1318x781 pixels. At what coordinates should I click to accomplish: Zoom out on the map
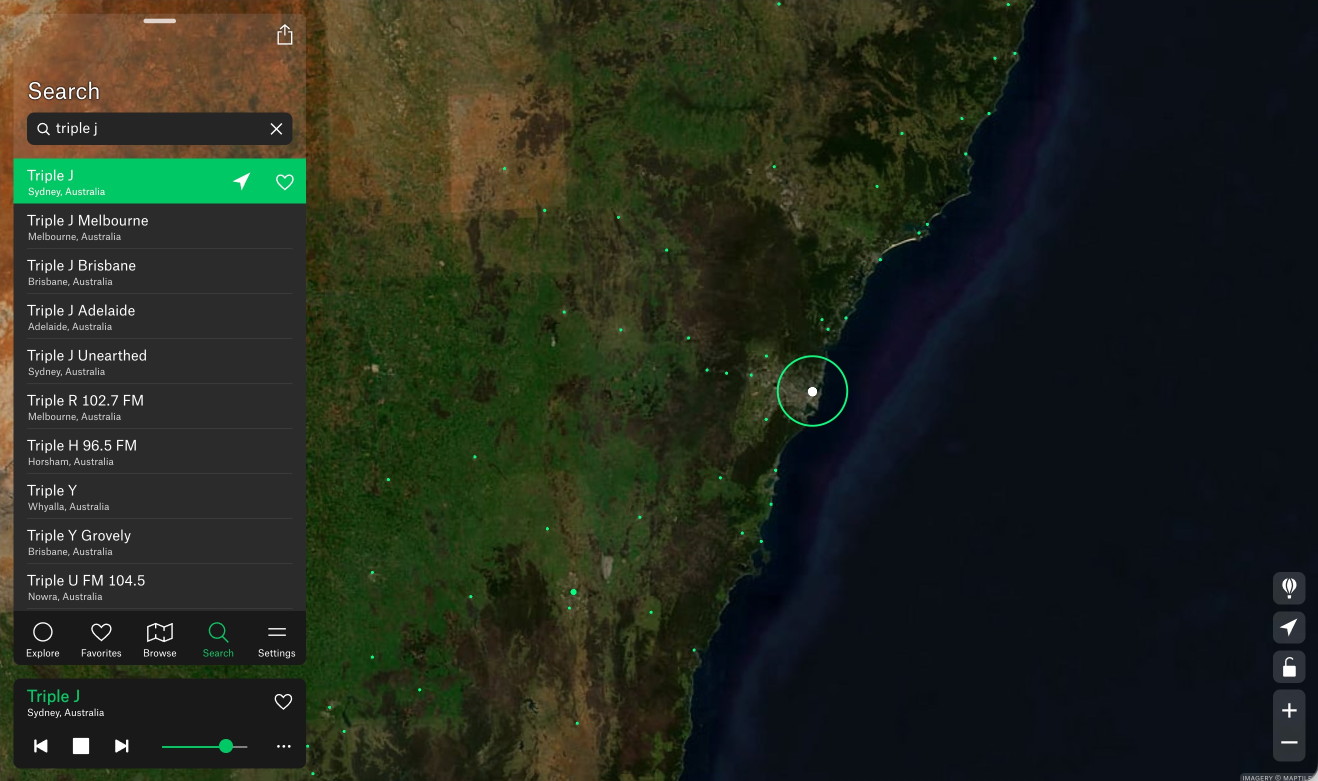(x=1289, y=743)
